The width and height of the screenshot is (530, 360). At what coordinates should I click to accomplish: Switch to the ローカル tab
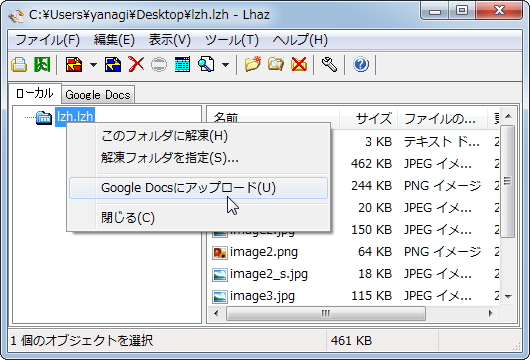click(35, 93)
